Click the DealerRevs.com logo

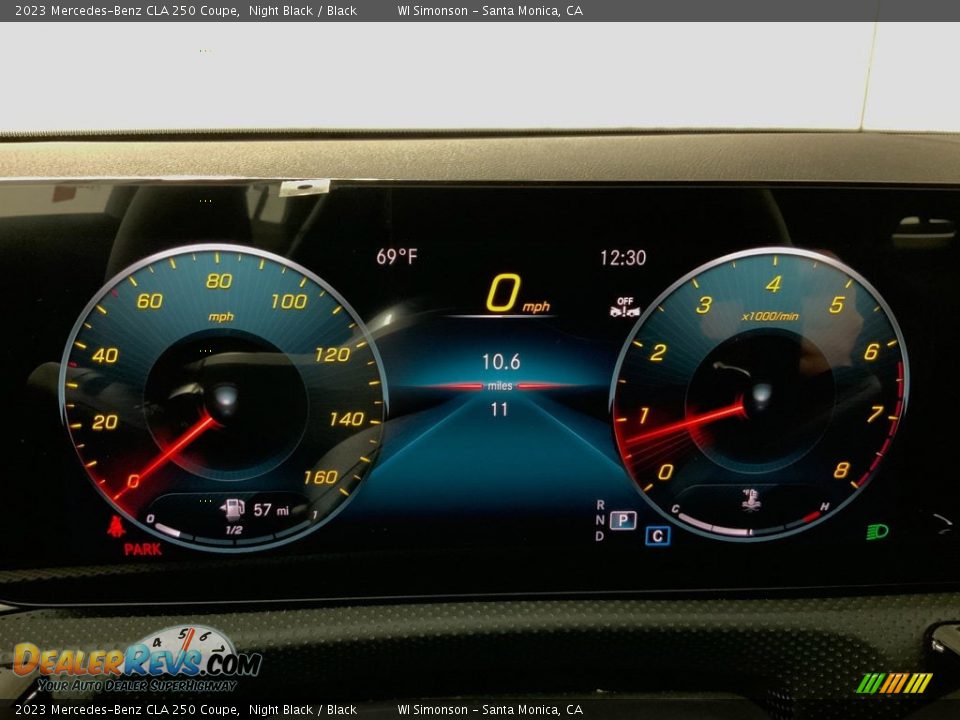pos(137,660)
